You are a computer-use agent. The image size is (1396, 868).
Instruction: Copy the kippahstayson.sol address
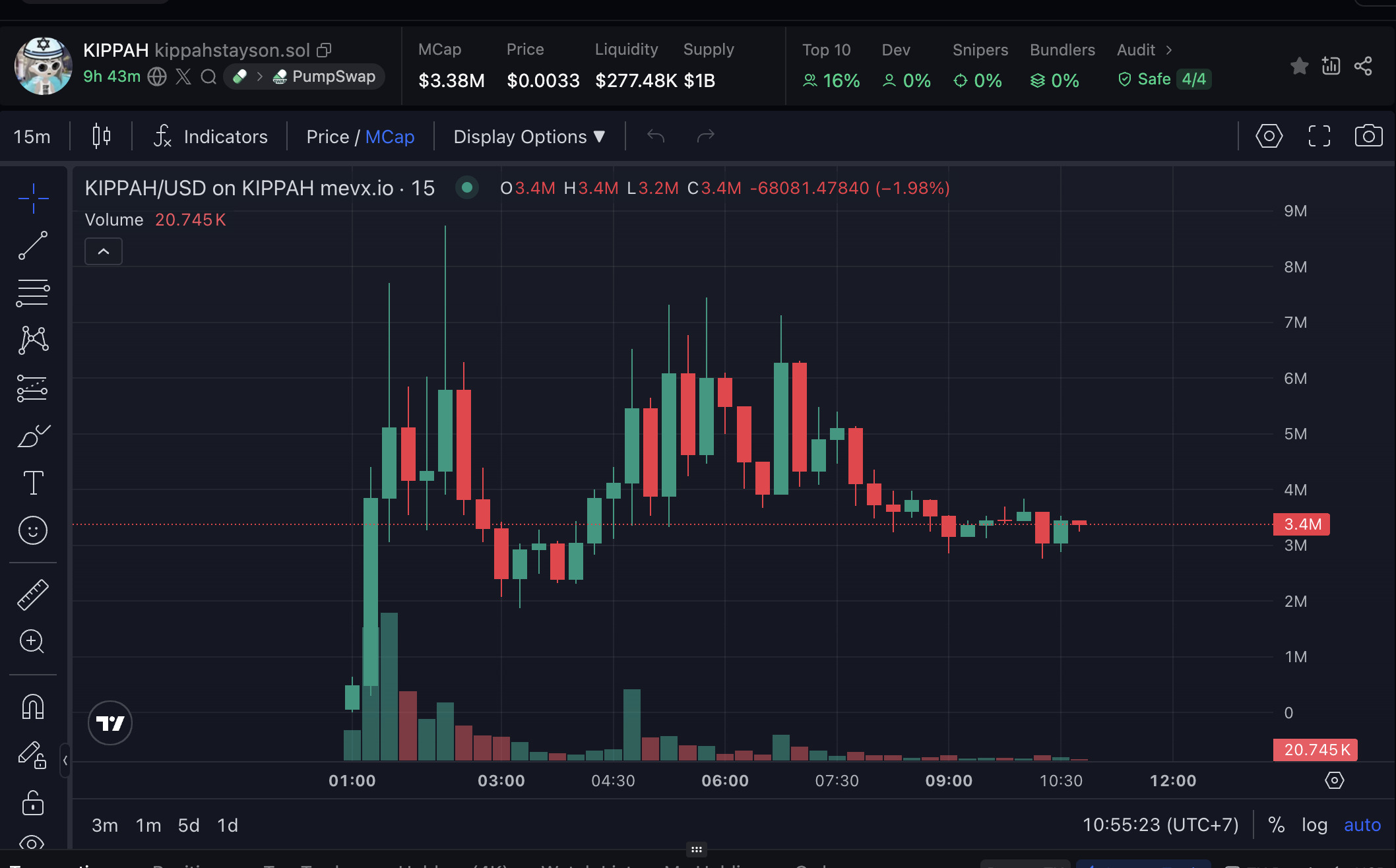coord(324,50)
